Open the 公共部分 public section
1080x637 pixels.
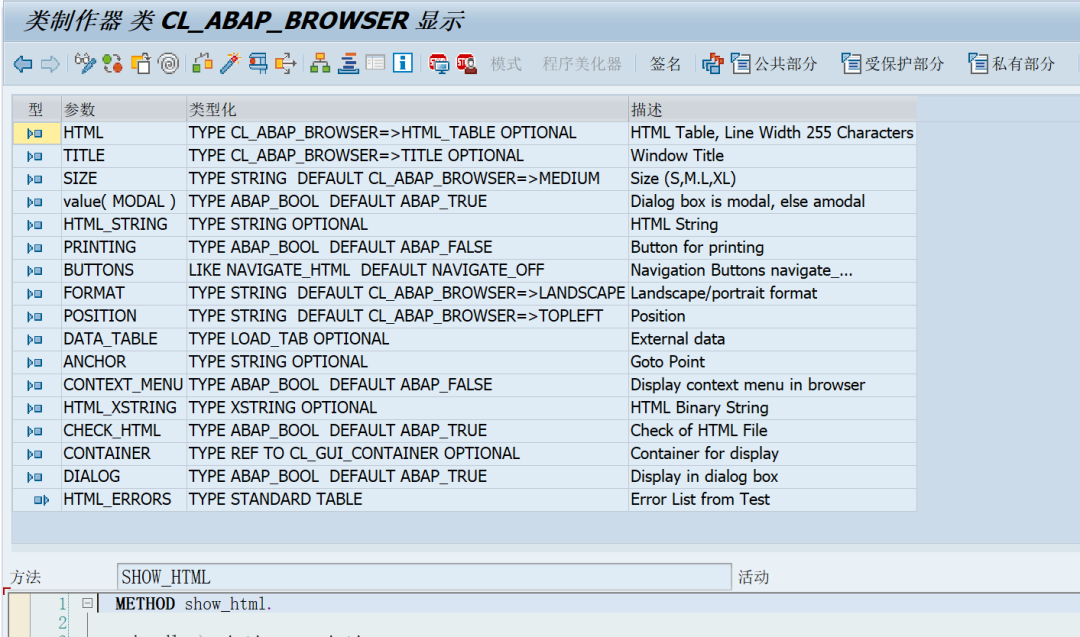(773, 64)
